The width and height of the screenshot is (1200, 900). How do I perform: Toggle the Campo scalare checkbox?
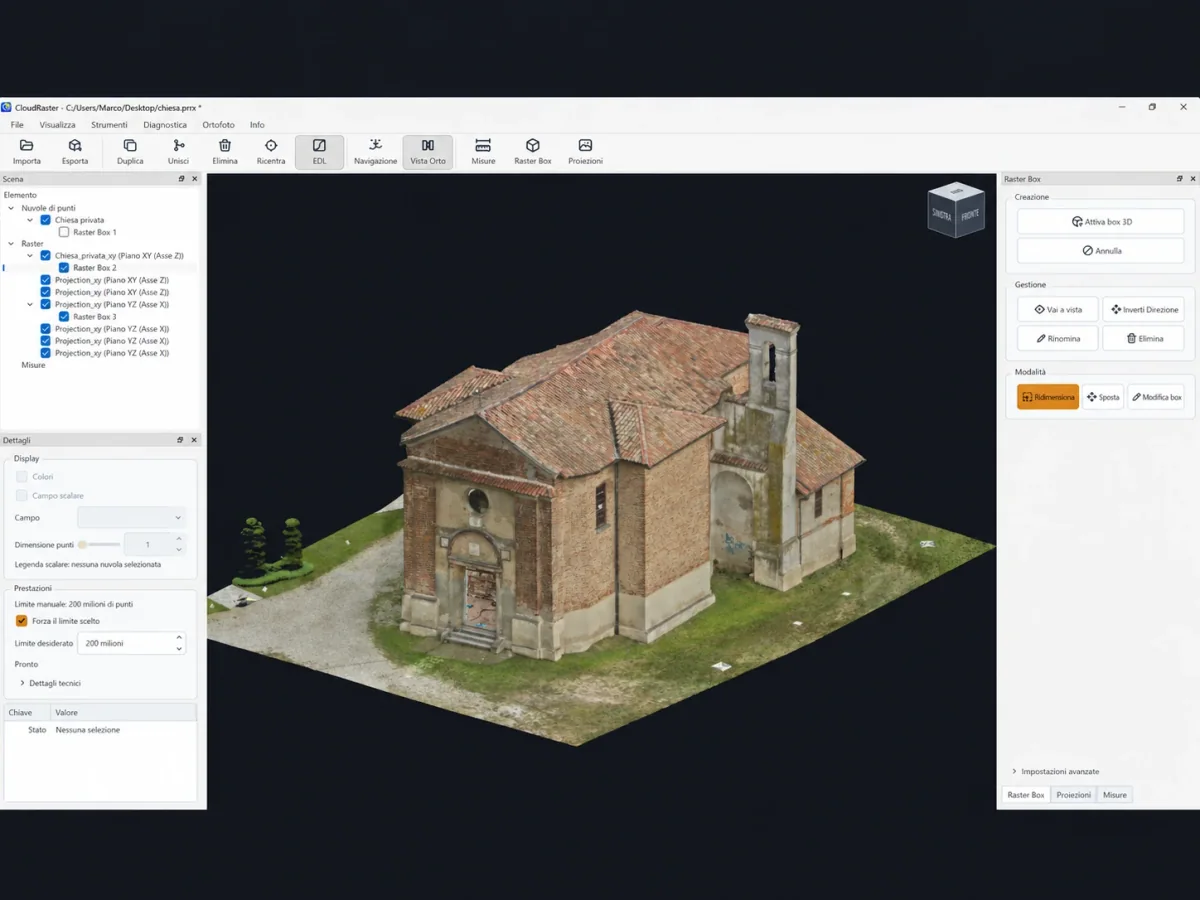(x=22, y=496)
